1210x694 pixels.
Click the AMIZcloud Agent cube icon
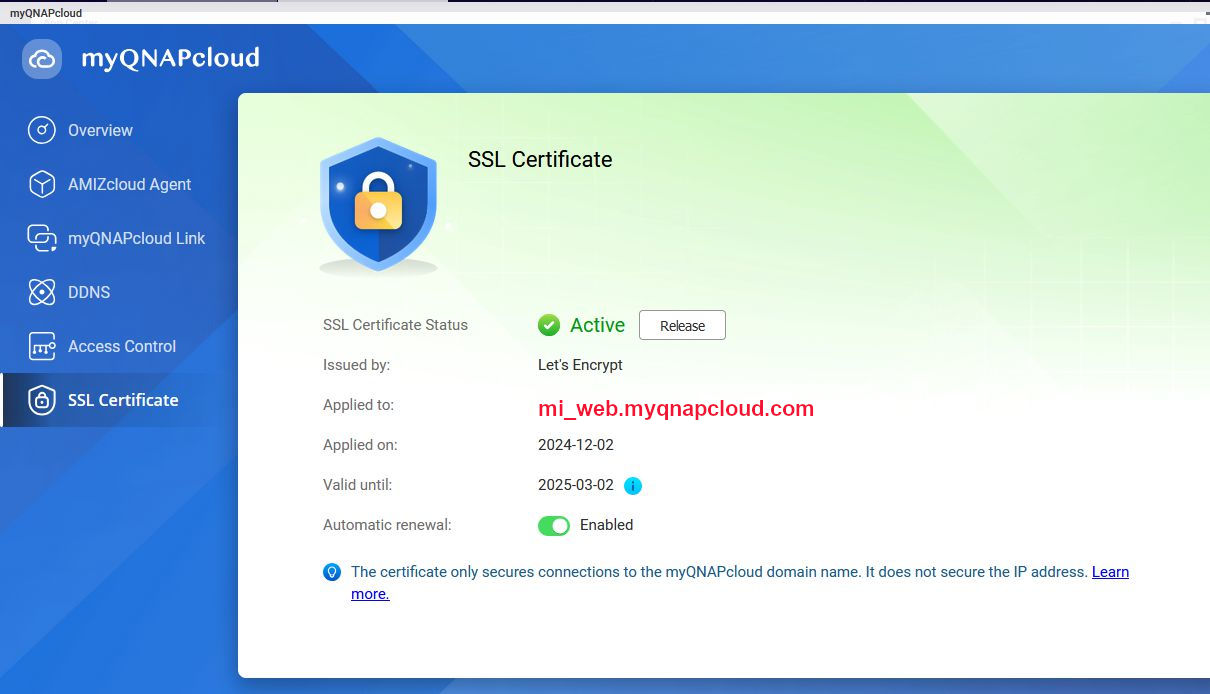click(x=41, y=184)
